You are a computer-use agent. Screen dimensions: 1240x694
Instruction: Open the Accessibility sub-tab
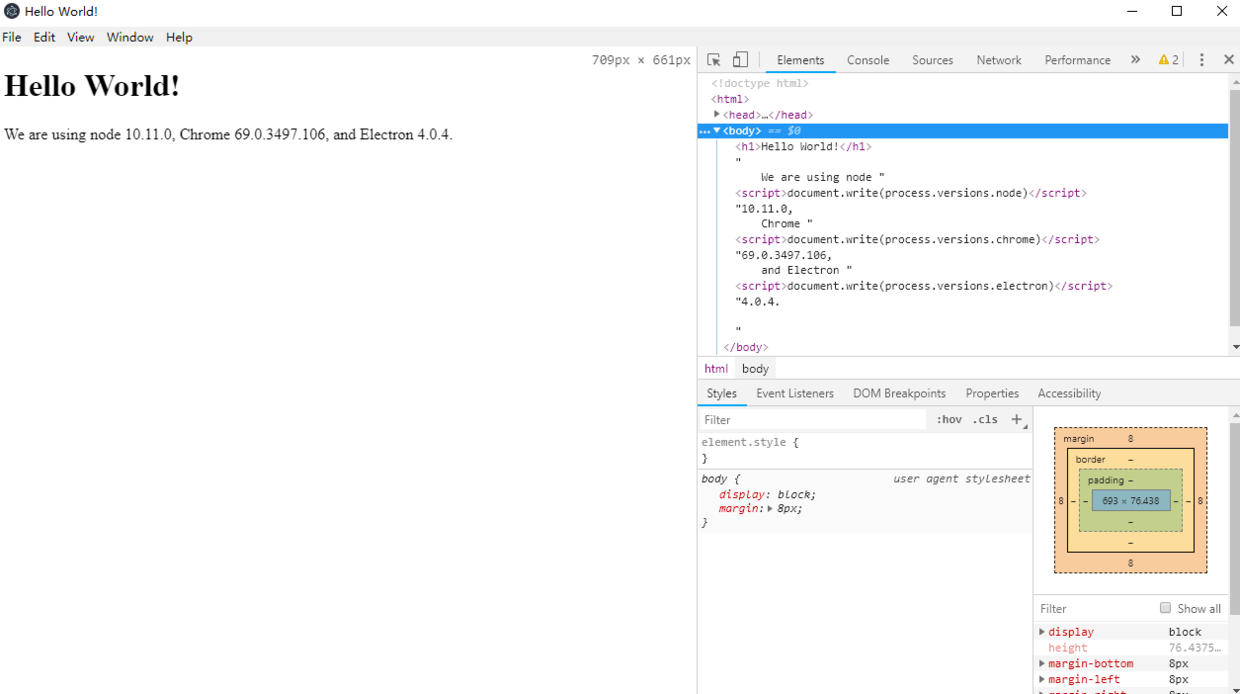(1069, 393)
